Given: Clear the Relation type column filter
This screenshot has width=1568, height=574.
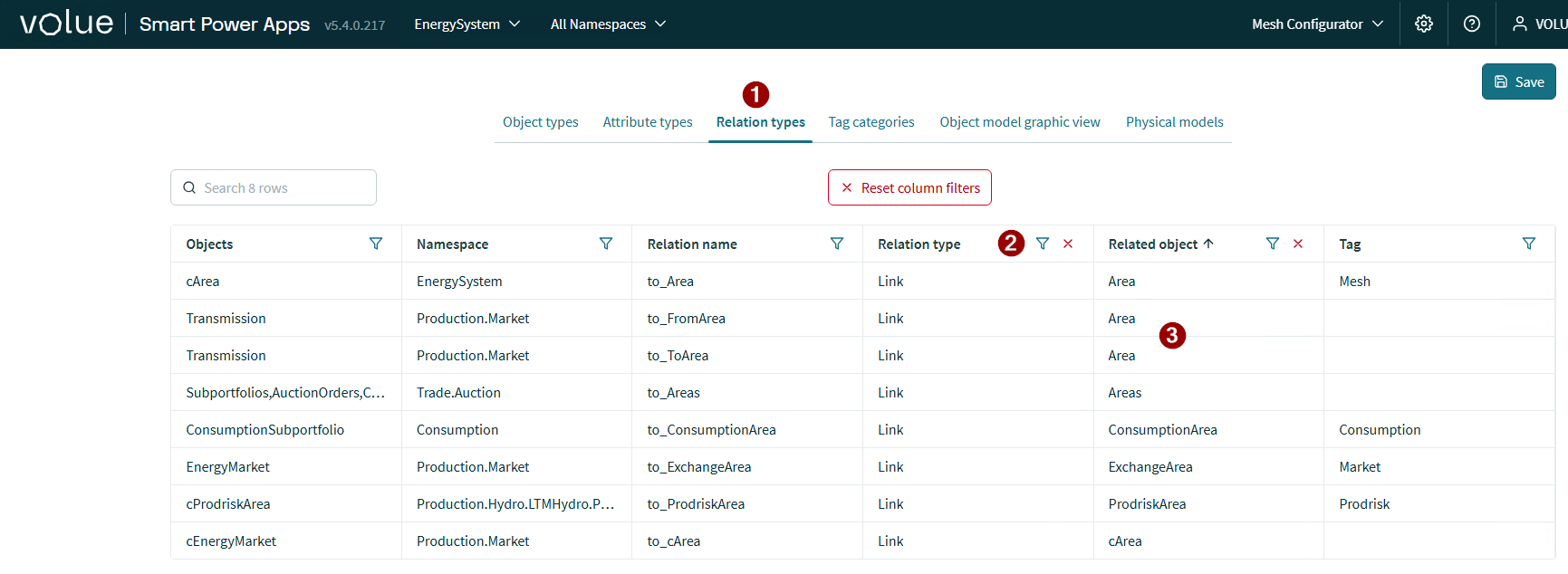Looking at the screenshot, I should (1068, 244).
